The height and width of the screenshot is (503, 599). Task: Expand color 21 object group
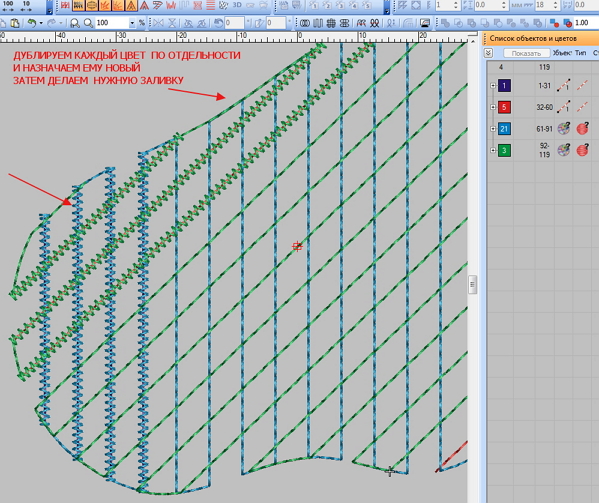[x=493, y=129]
